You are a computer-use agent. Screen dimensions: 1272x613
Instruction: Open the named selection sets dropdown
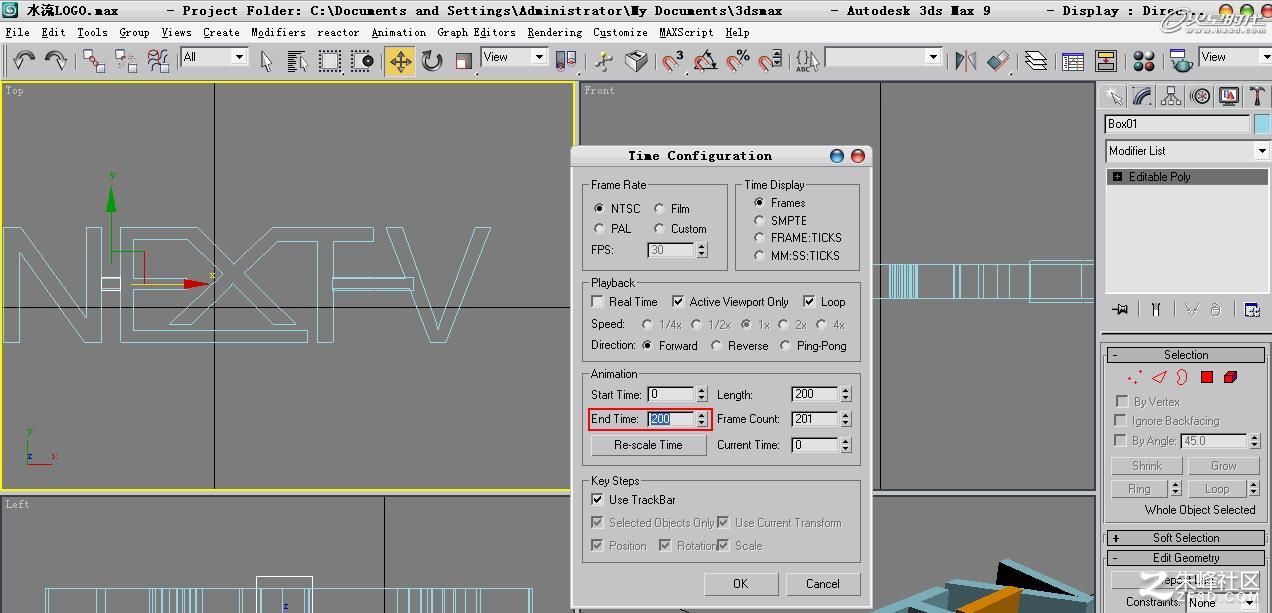(934, 57)
